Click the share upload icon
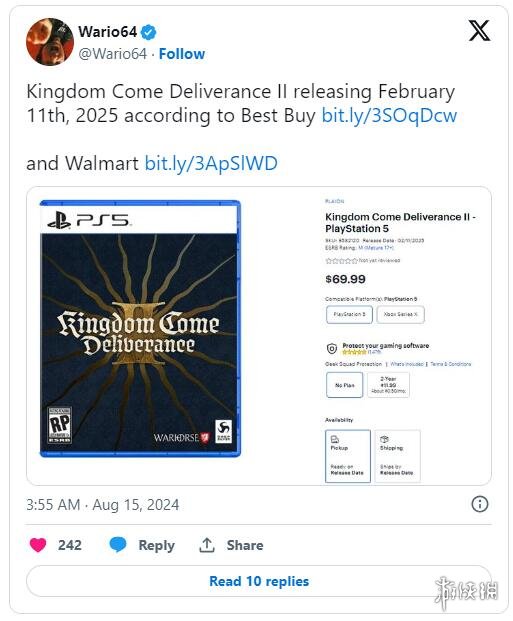 [x=207, y=545]
